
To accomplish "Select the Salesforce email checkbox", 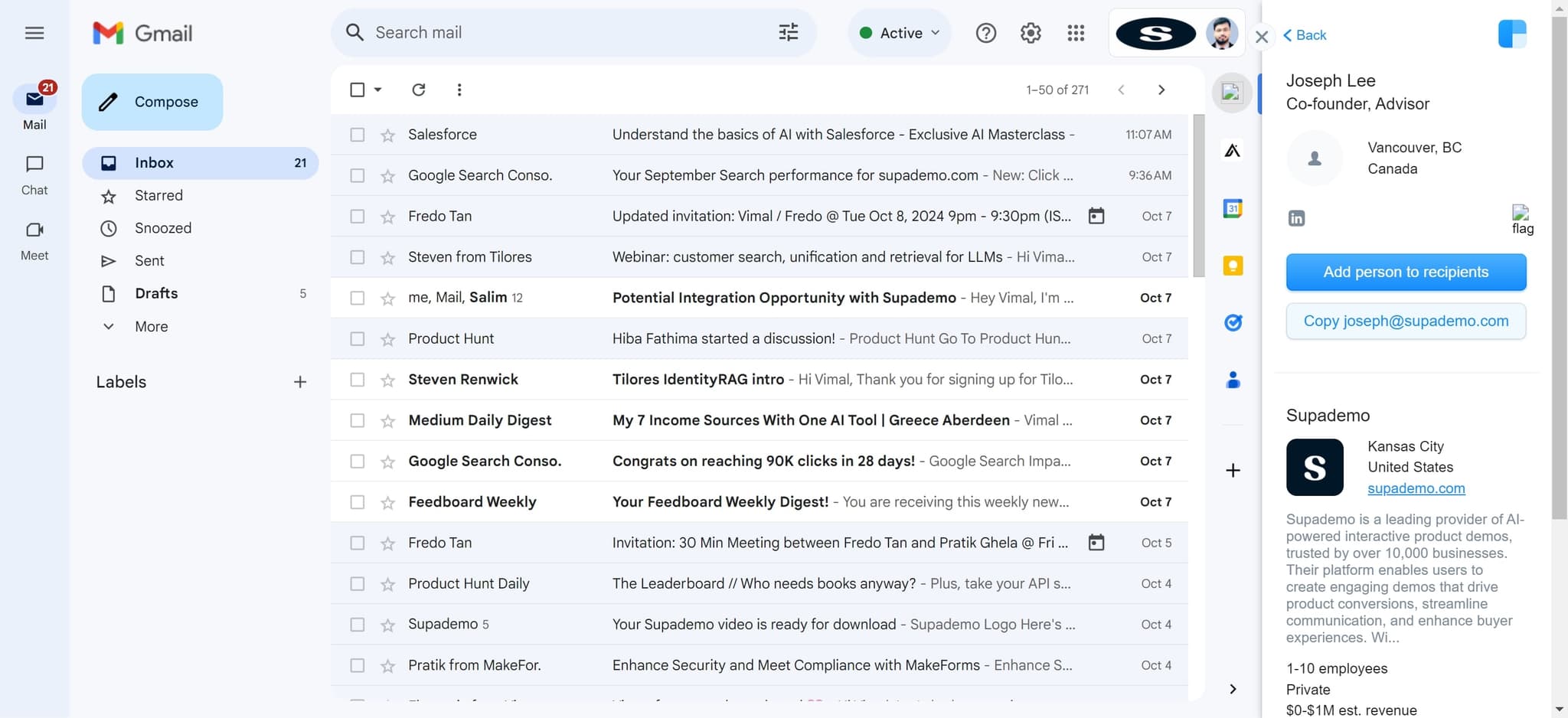I will 357,135.
